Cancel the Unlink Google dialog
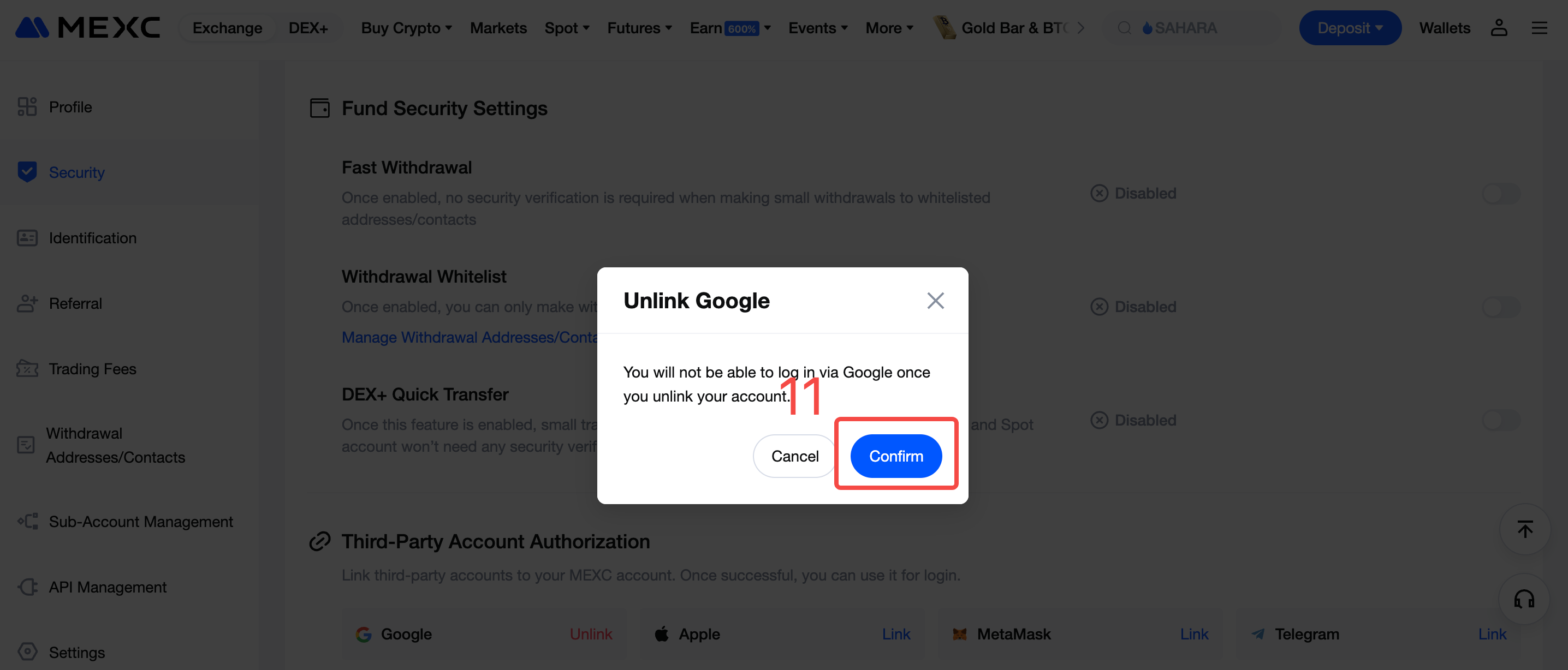Image resolution: width=1568 pixels, height=670 pixels. coord(794,456)
